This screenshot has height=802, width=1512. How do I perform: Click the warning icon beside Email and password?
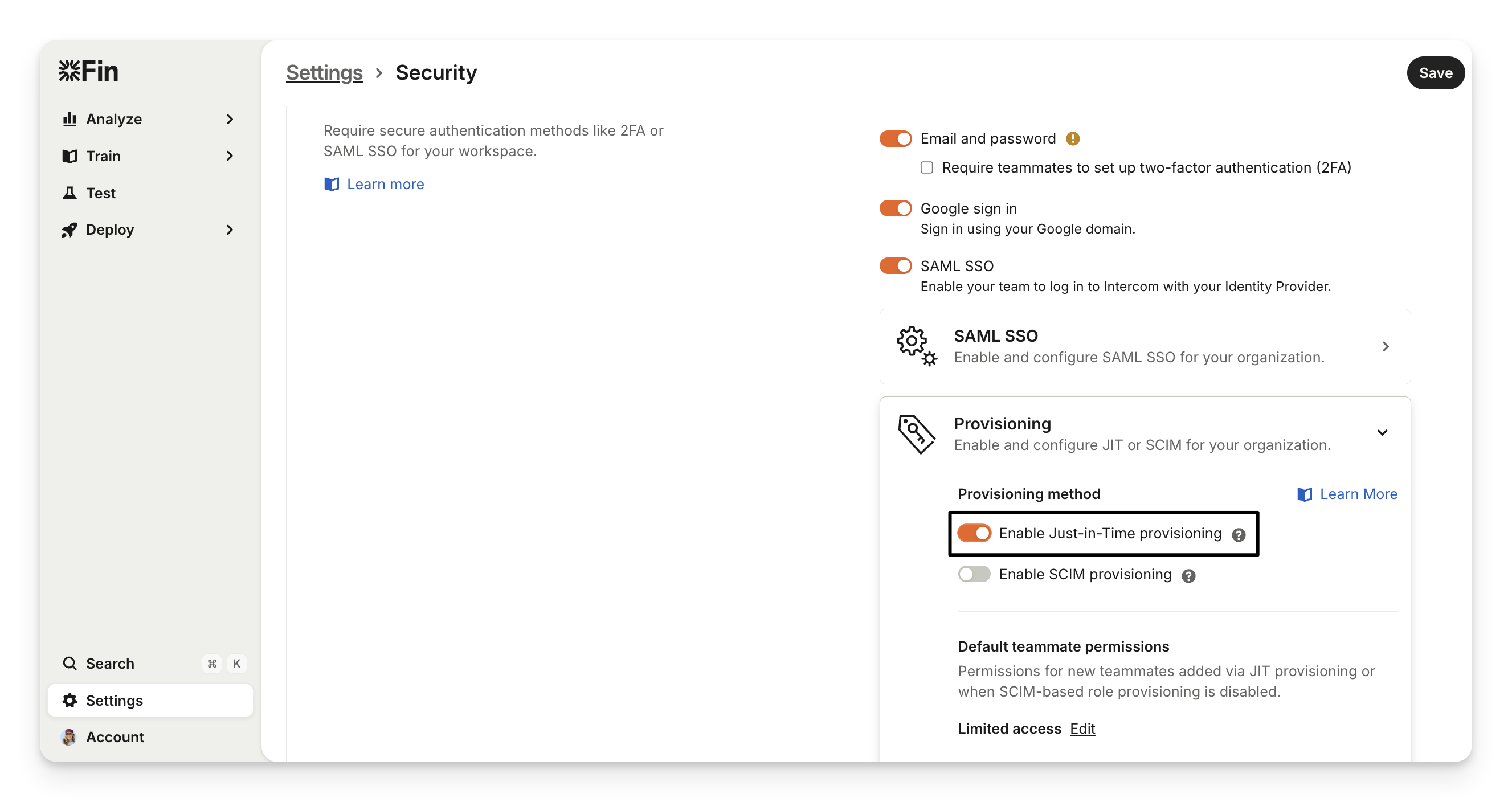pyautogui.click(x=1073, y=139)
